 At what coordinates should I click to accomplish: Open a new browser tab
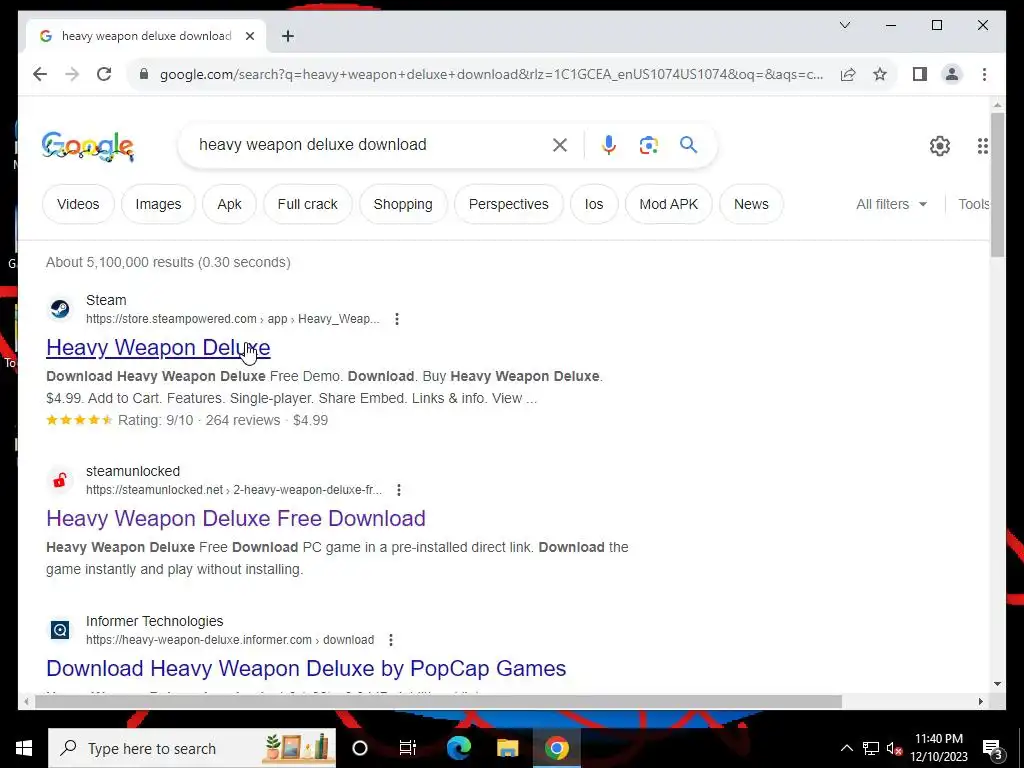pyautogui.click(x=288, y=36)
